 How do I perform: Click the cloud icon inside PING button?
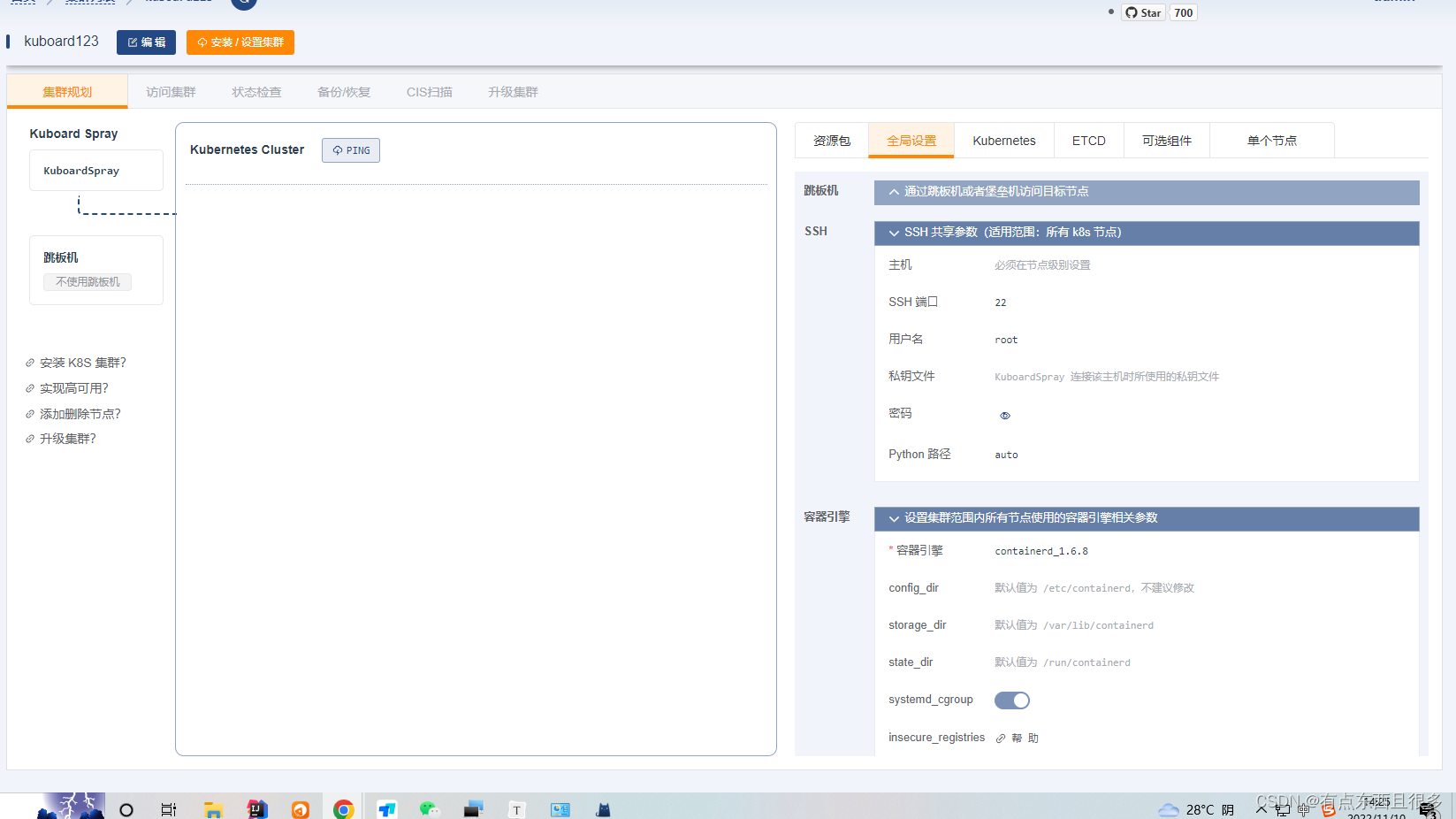[x=338, y=150]
